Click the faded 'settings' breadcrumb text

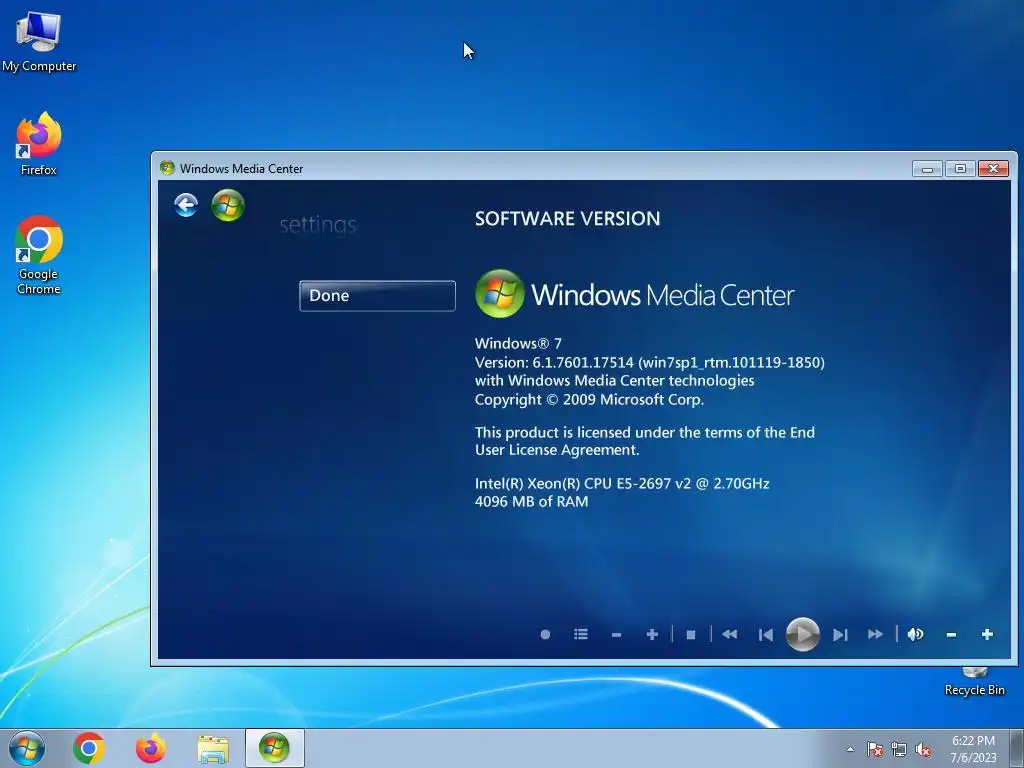[318, 225]
